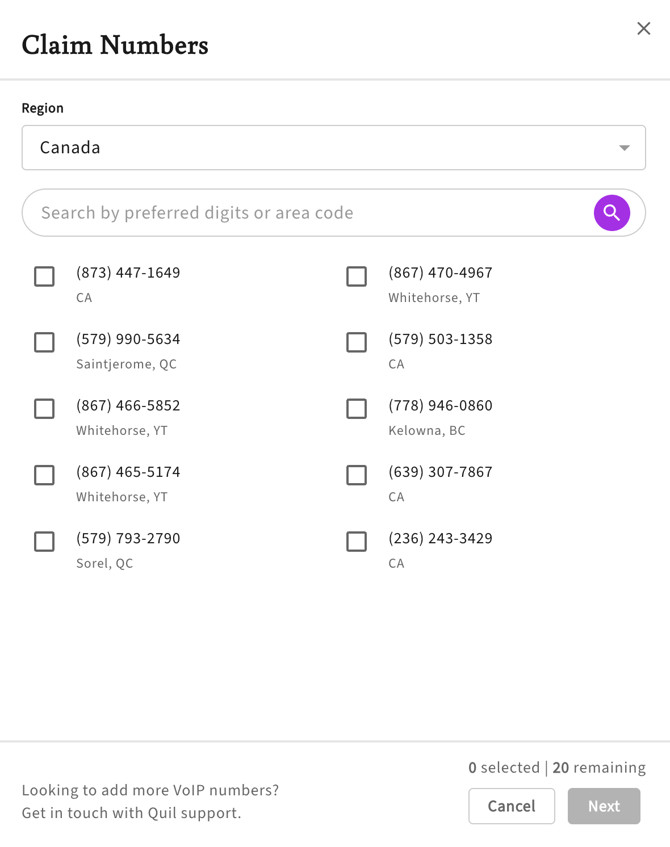Check the (867) 466-5852 Whitehorse number
The height and width of the screenshot is (847, 670).
(x=44, y=409)
